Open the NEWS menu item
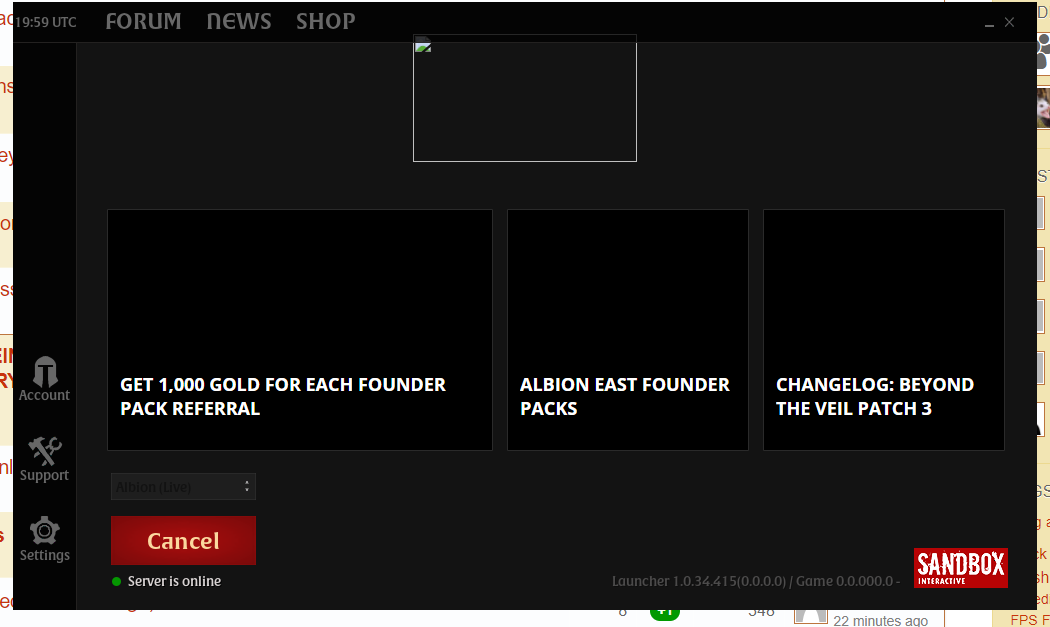 239,21
